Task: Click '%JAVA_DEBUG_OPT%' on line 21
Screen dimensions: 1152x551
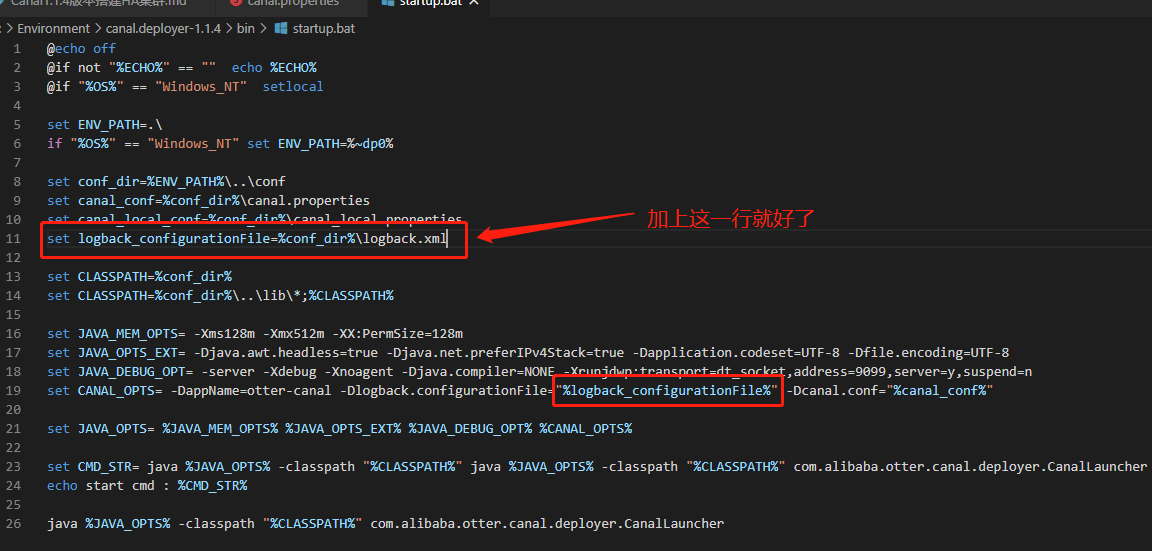Action: [470, 428]
